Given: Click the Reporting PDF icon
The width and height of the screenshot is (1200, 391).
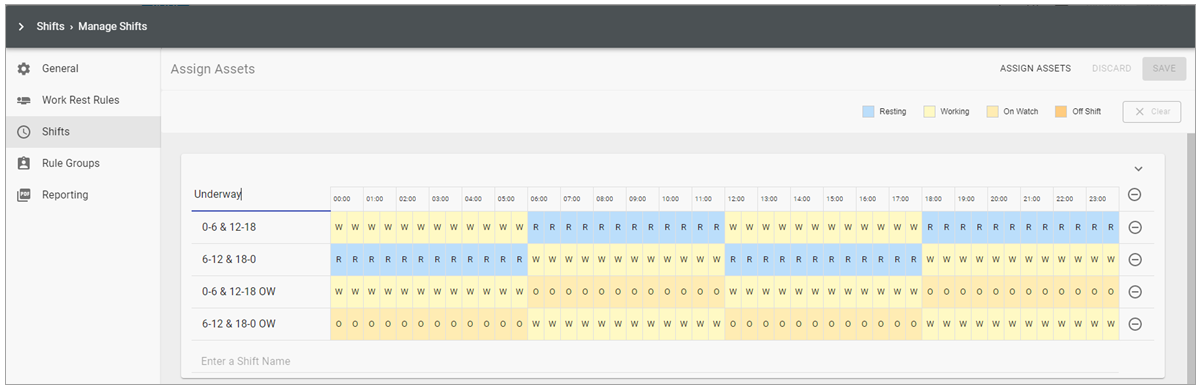Looking at the screenshot, I should click(24, 195).
